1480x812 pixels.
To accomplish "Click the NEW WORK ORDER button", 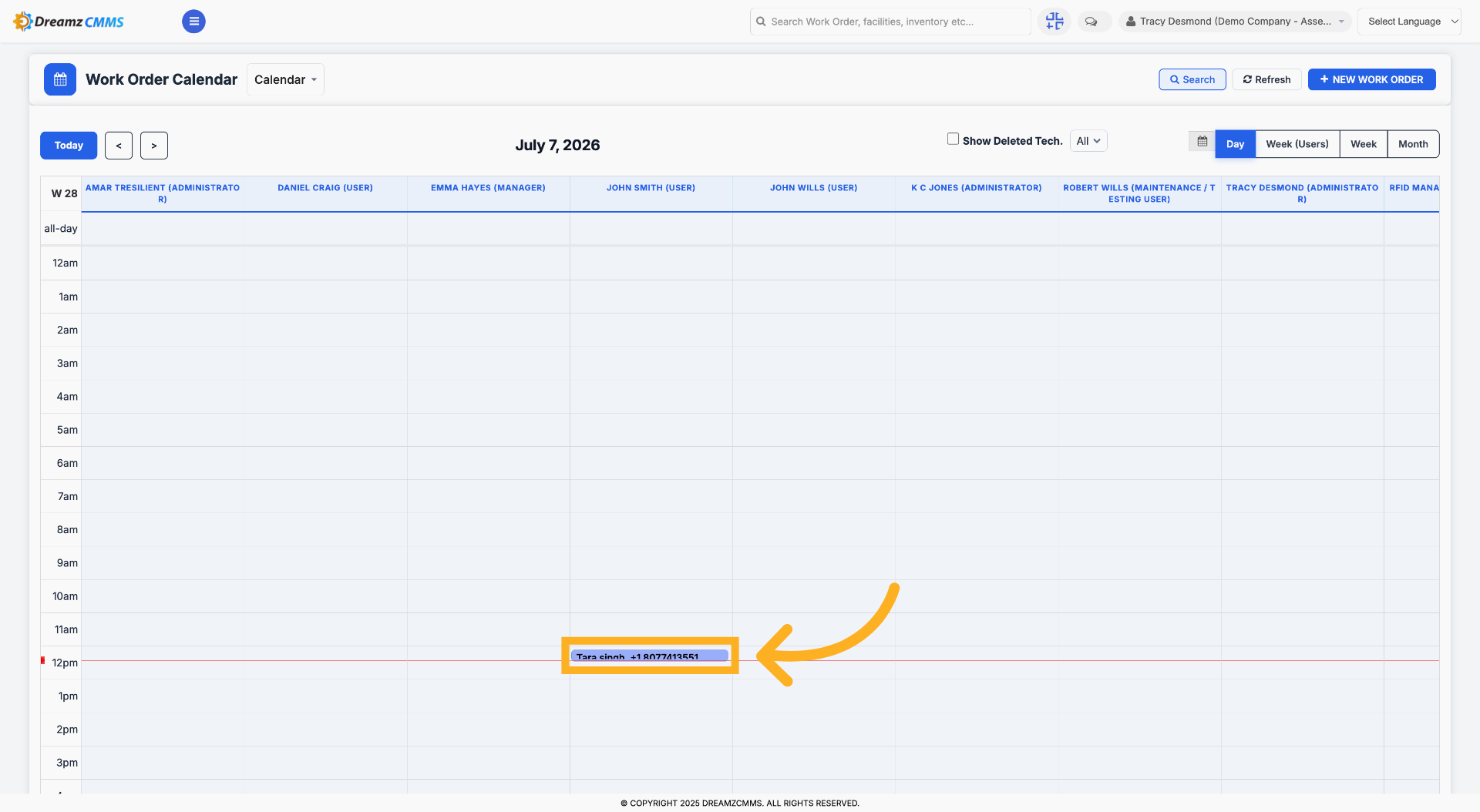I will (1371, 79).
